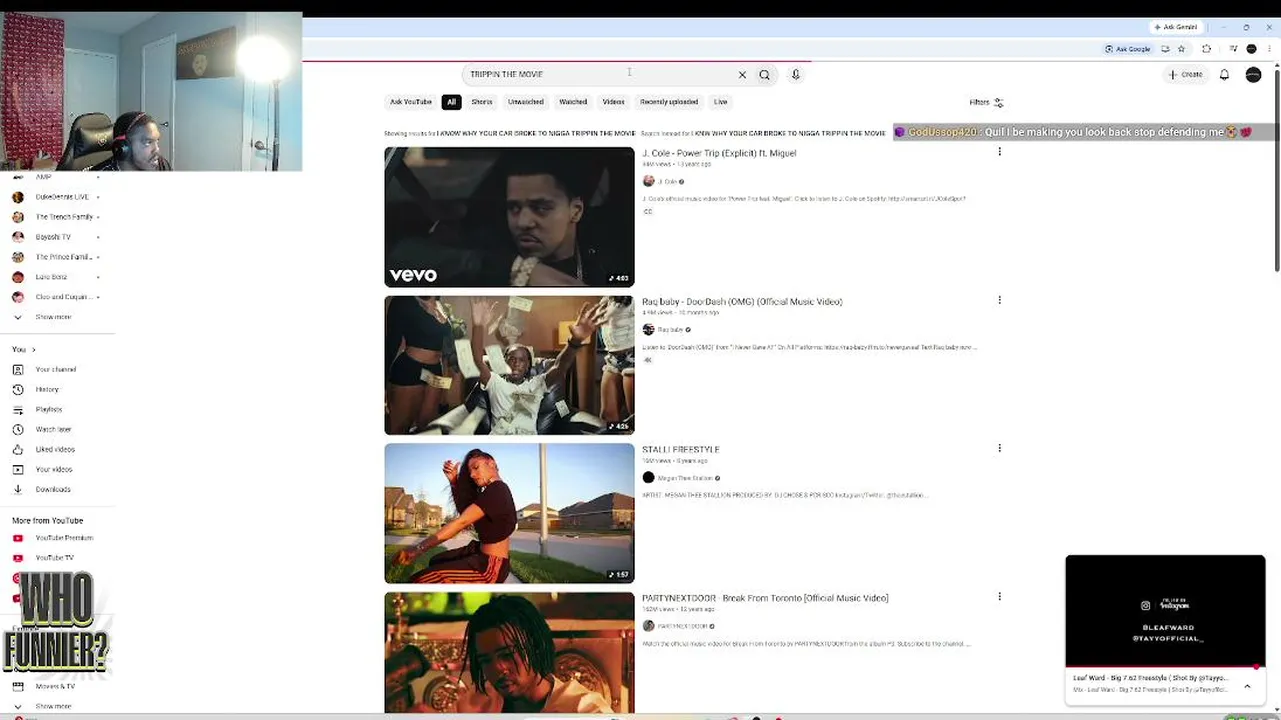Open the History clock icon
The height and width of the screenshot is (720, 1281).
point(18,390)
